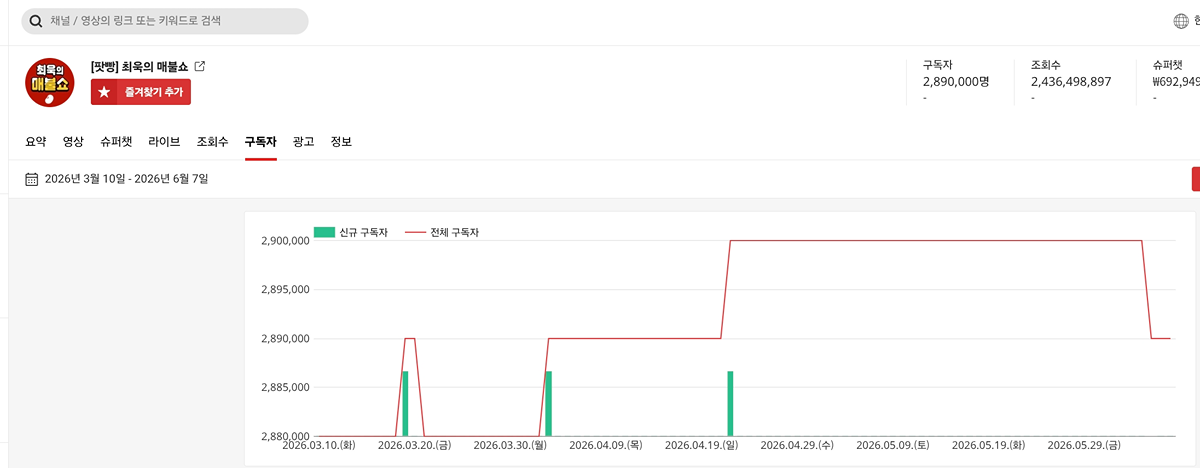The height and width of the screenshot is (468, 1200).
Task: Click the 2026.05.09.(토) axis label
Action: click(x=893, y=445)
